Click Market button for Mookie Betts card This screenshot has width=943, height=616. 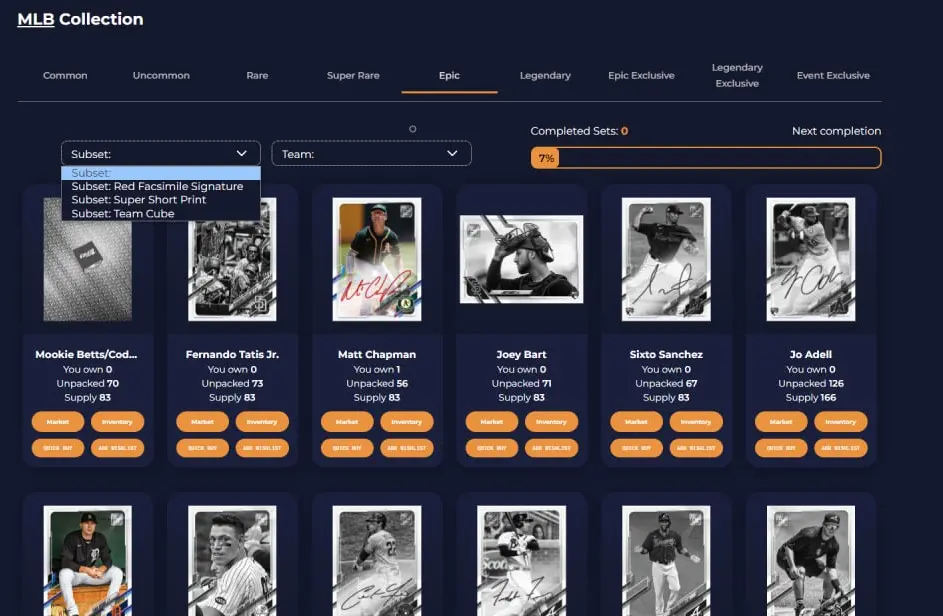[x=58, y=422]
